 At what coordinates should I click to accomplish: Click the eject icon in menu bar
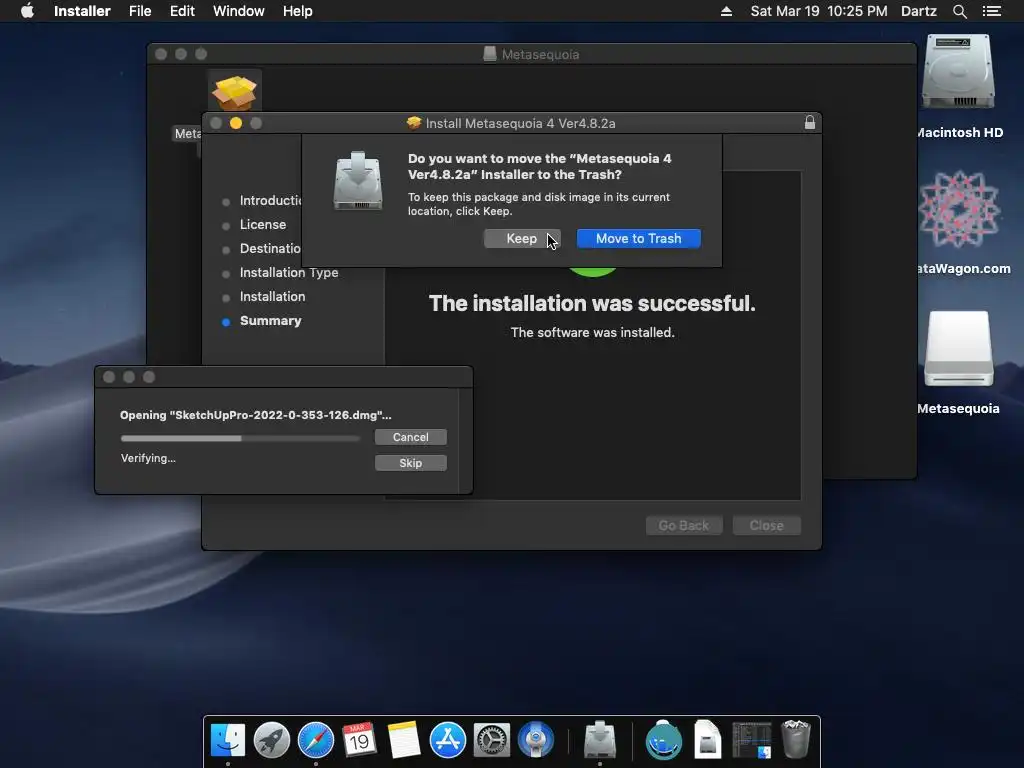[726, 11]
